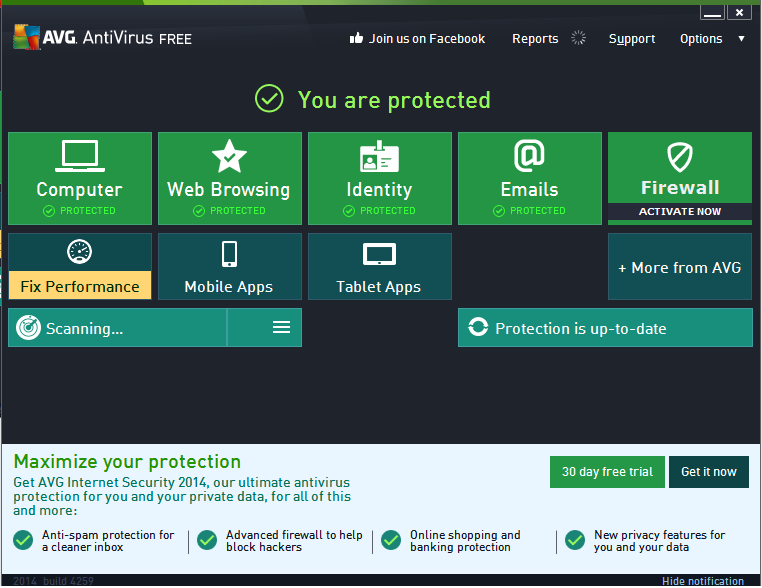Screen dimensions: 762x588
Task: Open the Computer protection tile
Action: coord(80,178)
